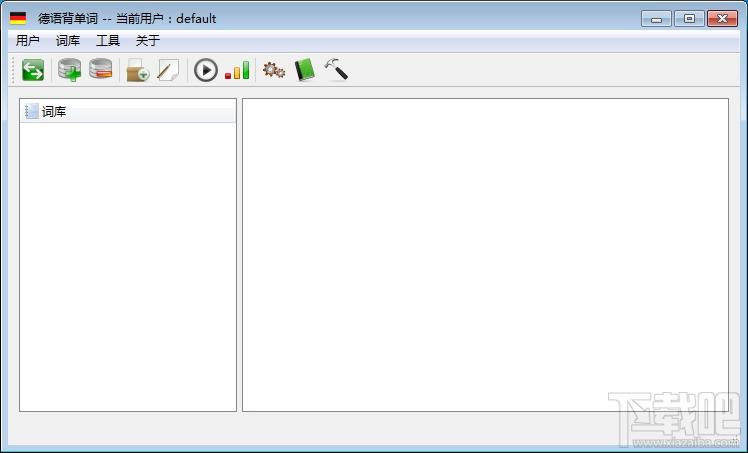Viewport: 748px width, 453px height.
Task: Click the remove database red minus icon
Action: click(100, 70)
